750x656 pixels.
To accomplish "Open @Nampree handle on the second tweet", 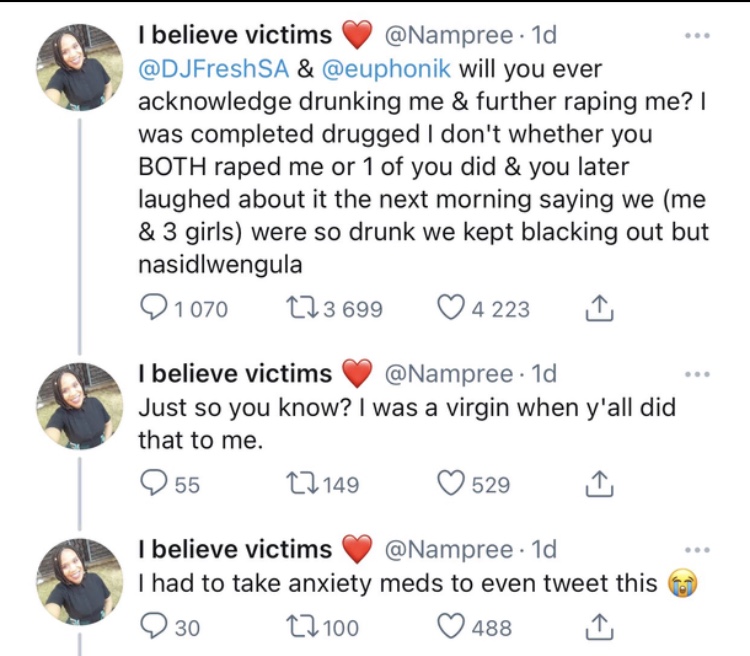I will pos(449,374).
